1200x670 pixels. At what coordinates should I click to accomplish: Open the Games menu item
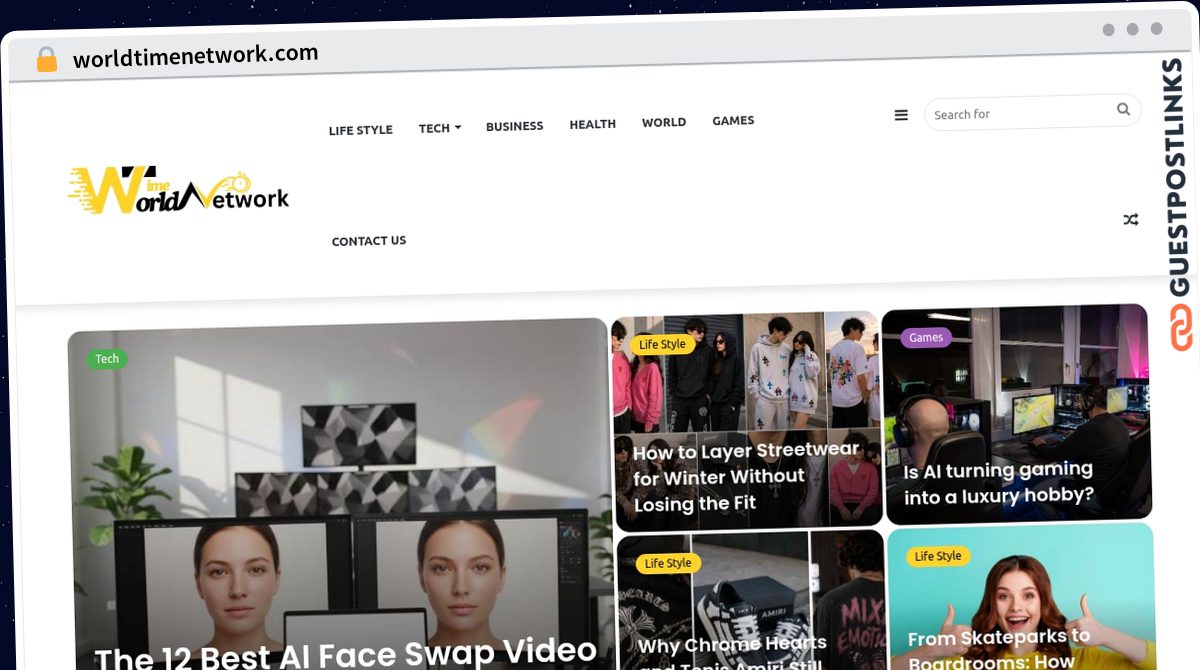(x=733, y=120)
